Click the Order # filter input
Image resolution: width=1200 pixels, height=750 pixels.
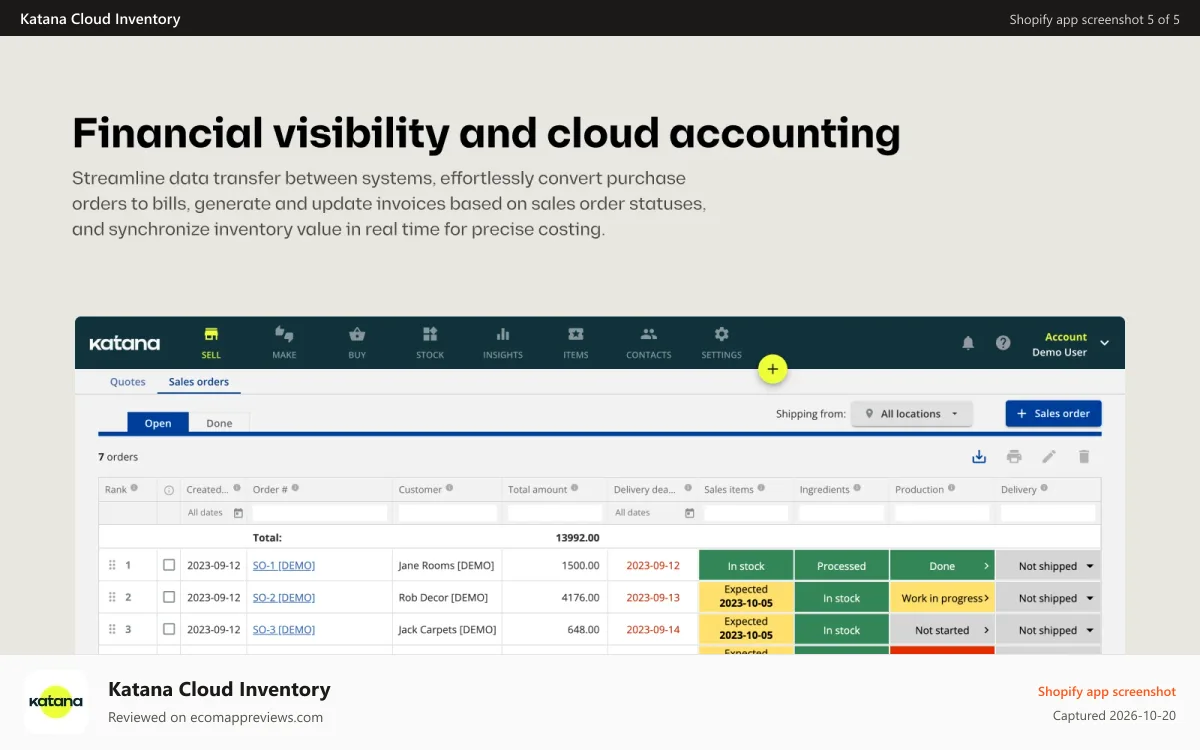pos(320,513)
